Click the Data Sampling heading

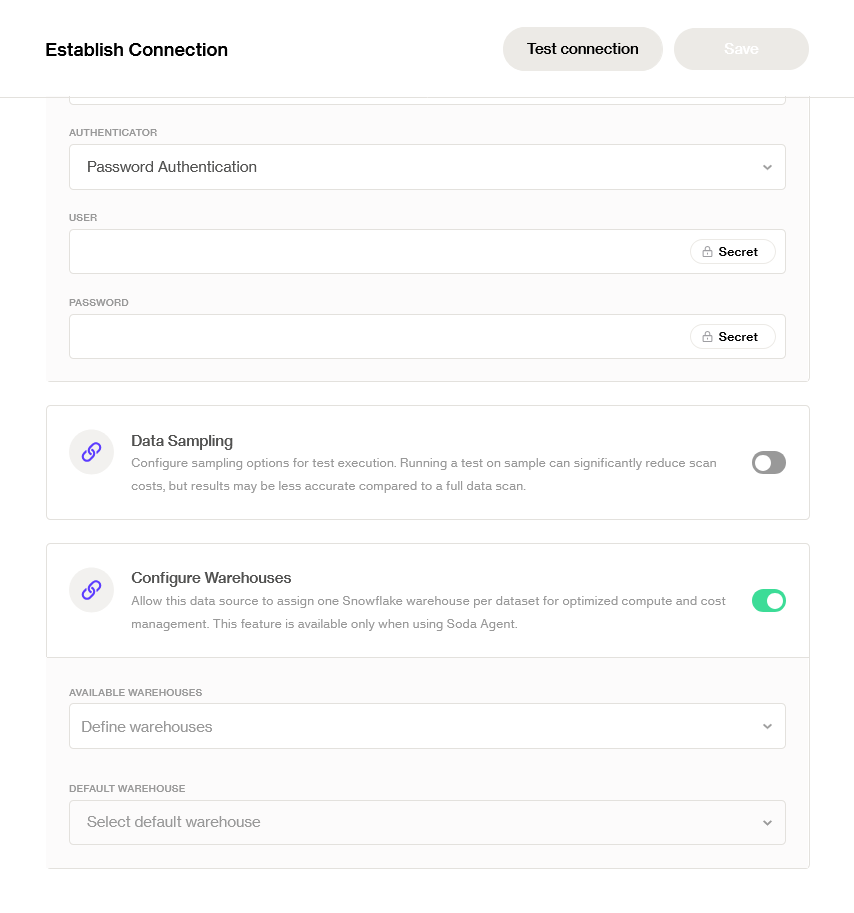click(182, 440)
